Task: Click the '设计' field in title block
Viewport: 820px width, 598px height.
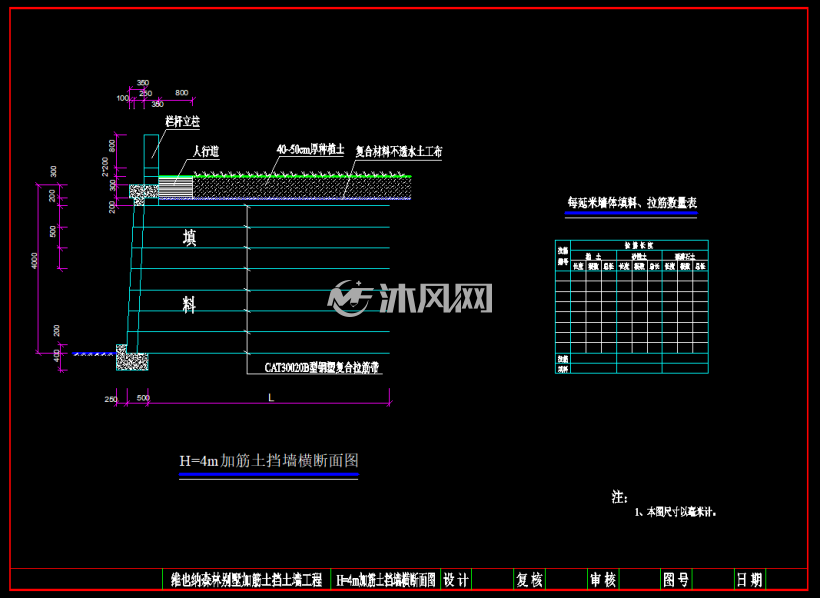Action: click(x=456, y=580)
